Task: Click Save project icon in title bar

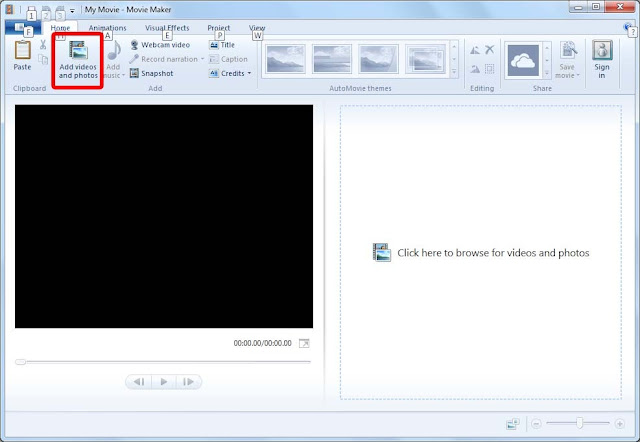Action: [x=32, y=9]
